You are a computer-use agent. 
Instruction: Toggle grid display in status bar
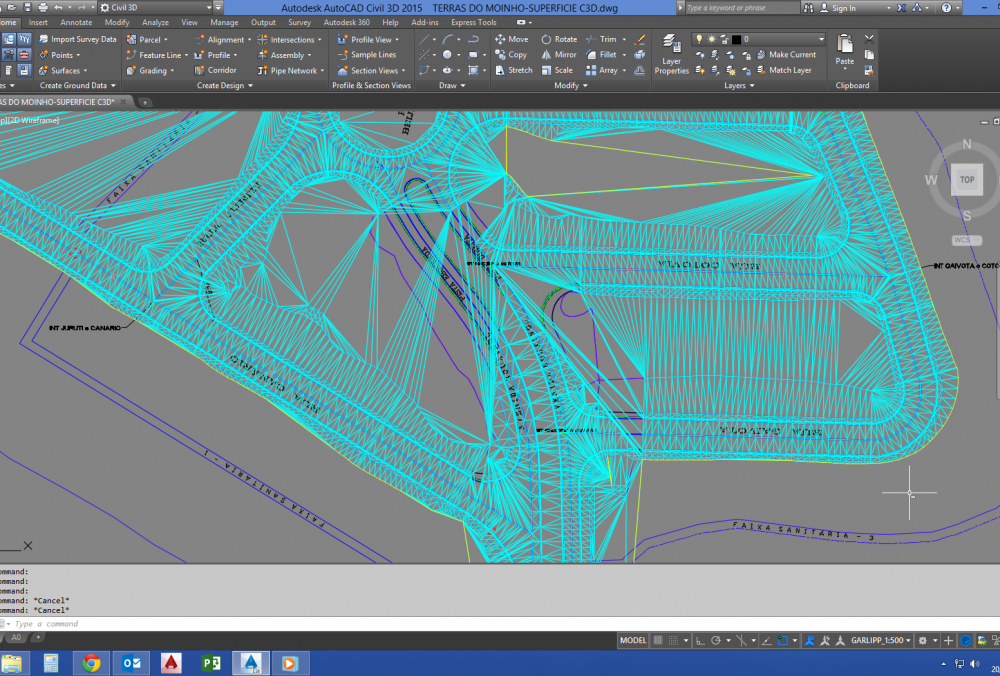click(658, 640)
